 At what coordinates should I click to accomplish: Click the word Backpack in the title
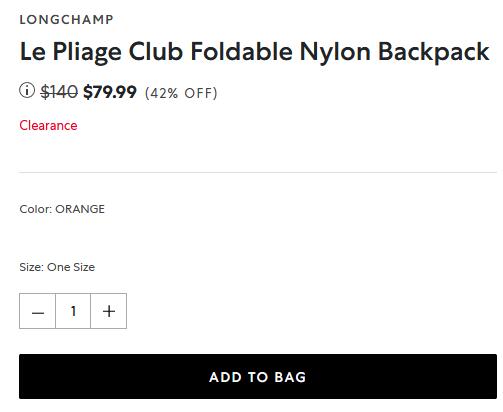click(x=434, y=52)
